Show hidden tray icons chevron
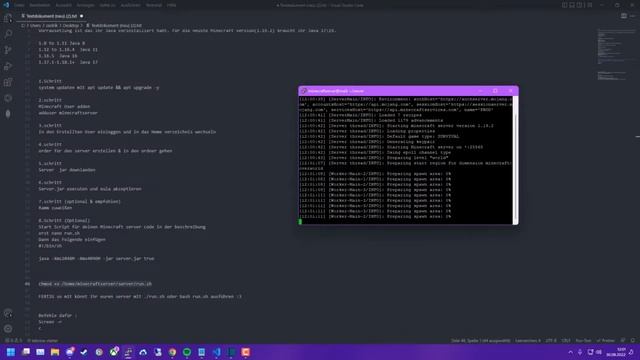The image size is (640, 360). tap(570, 352)
